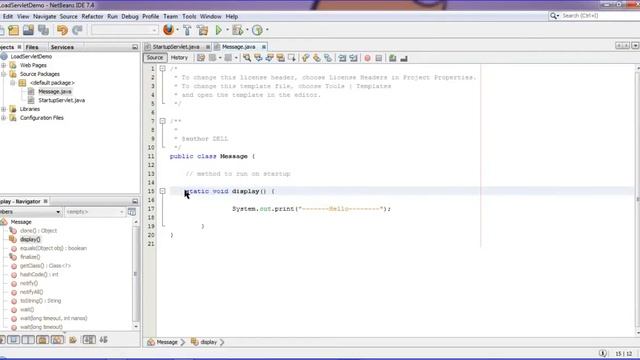Click the Shift Line Right icon
Viewport: 640px width, 360px height.
coord(353,58)
